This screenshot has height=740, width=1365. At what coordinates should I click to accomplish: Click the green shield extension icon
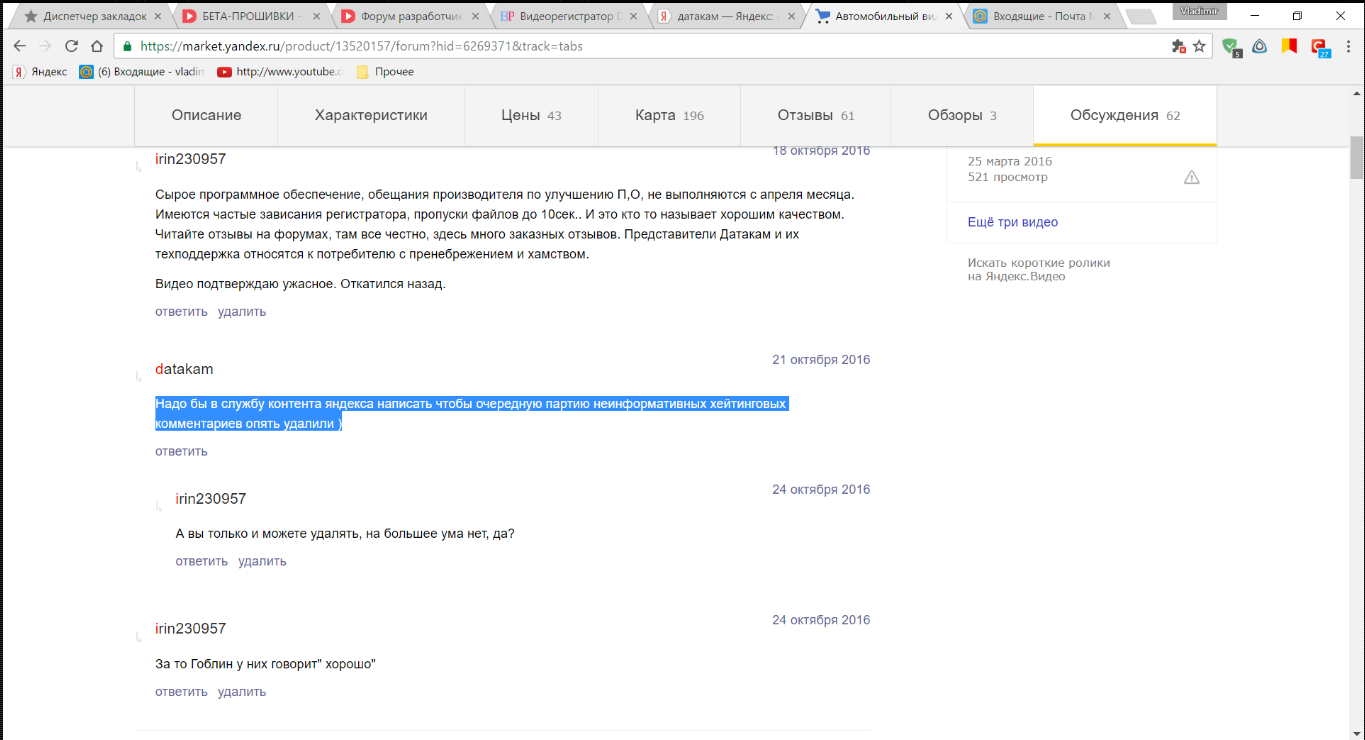pyautogui.click(x=1231, y=46)
